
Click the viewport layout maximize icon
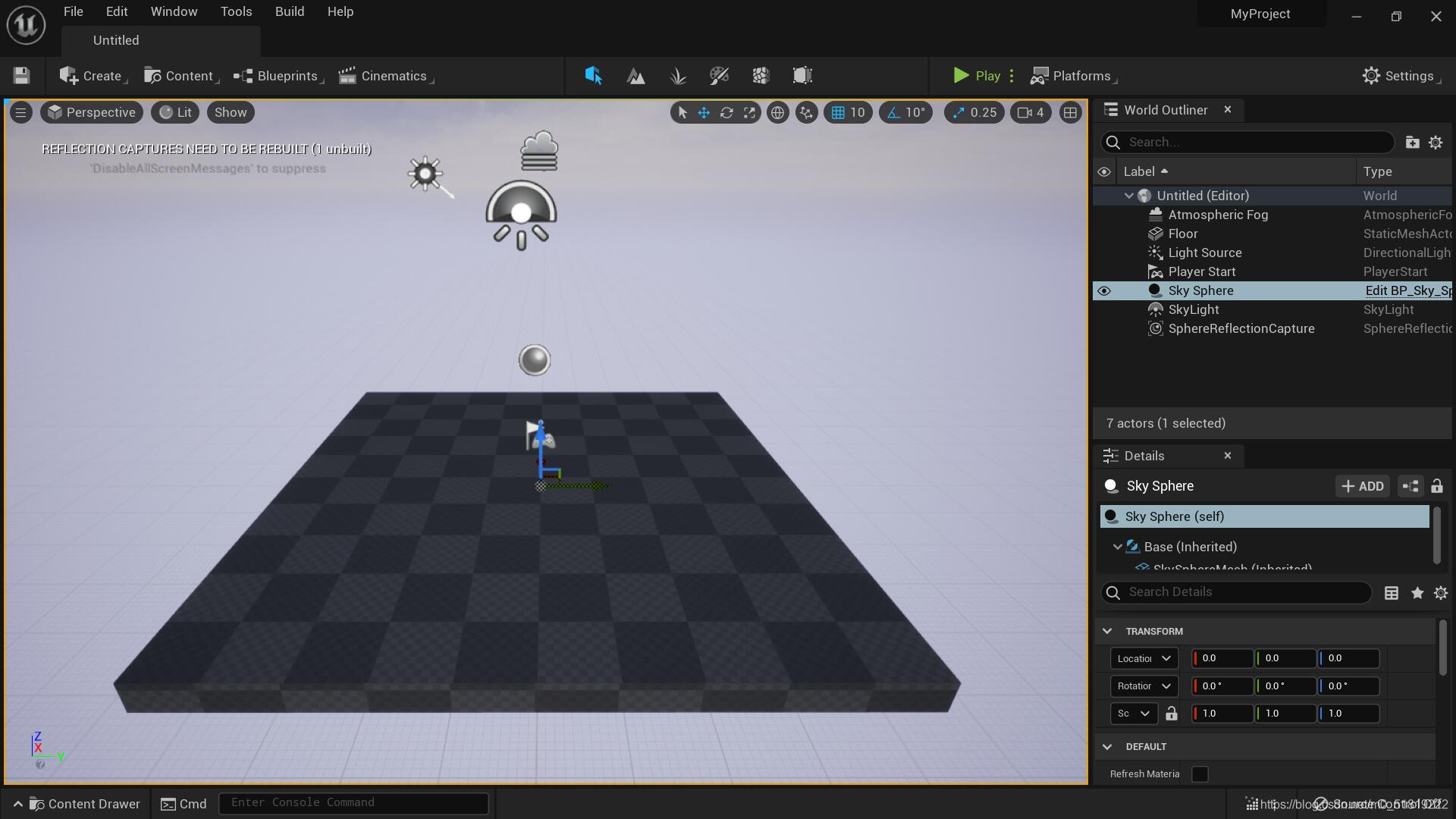1070,113
